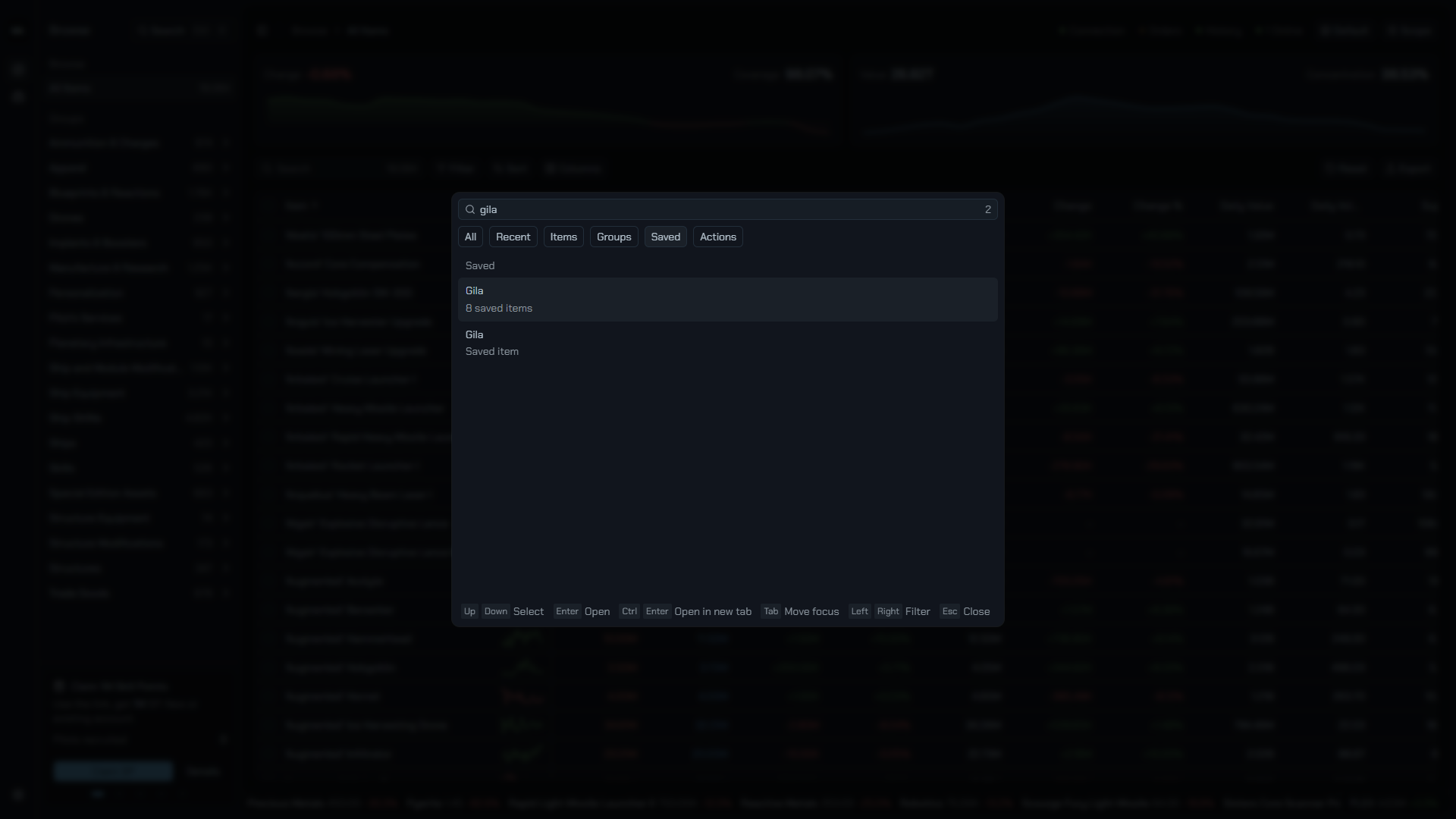Choose the Saved filter tab

(666, 237)
